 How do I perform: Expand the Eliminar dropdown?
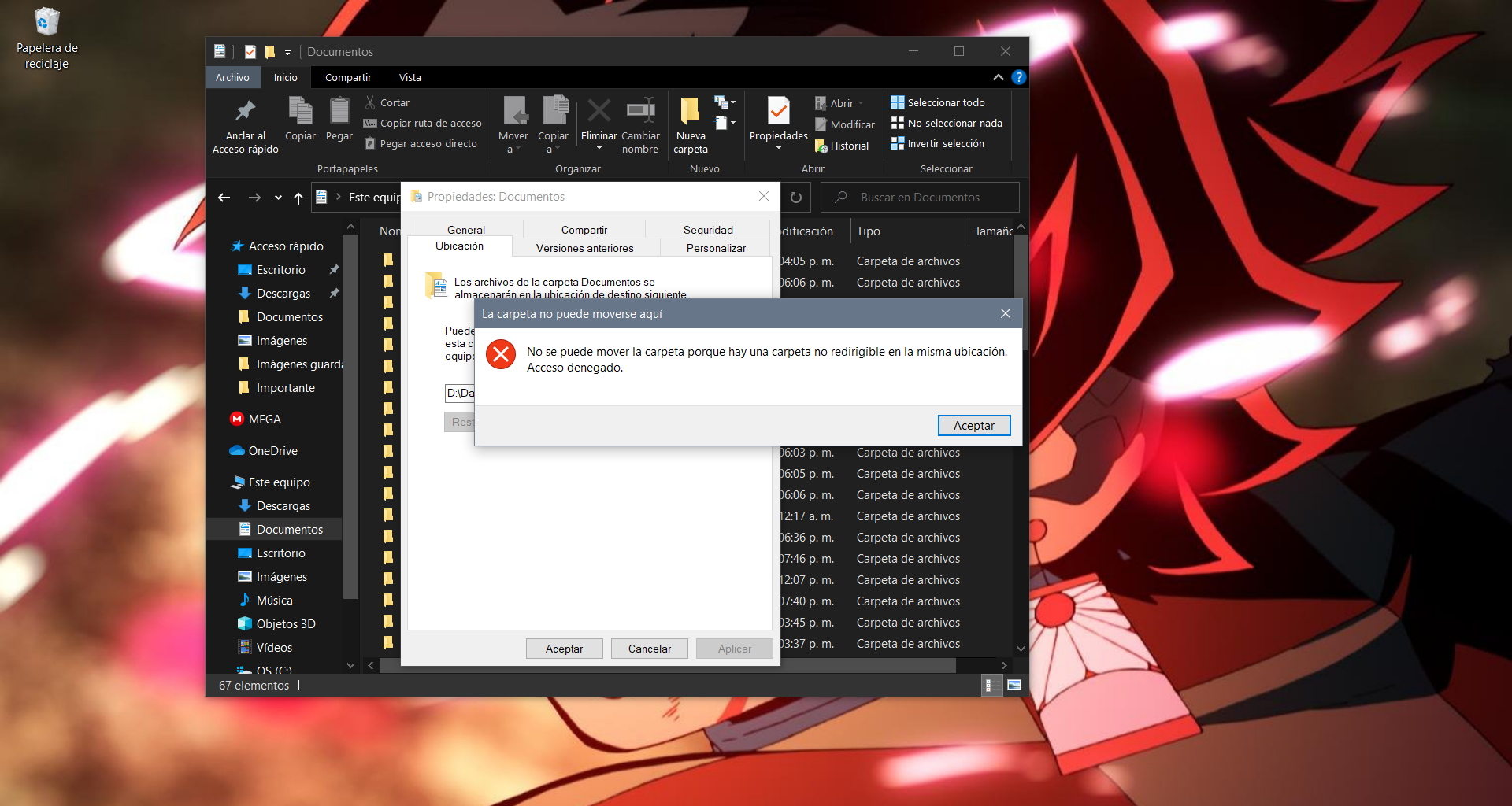coord(599,148)
